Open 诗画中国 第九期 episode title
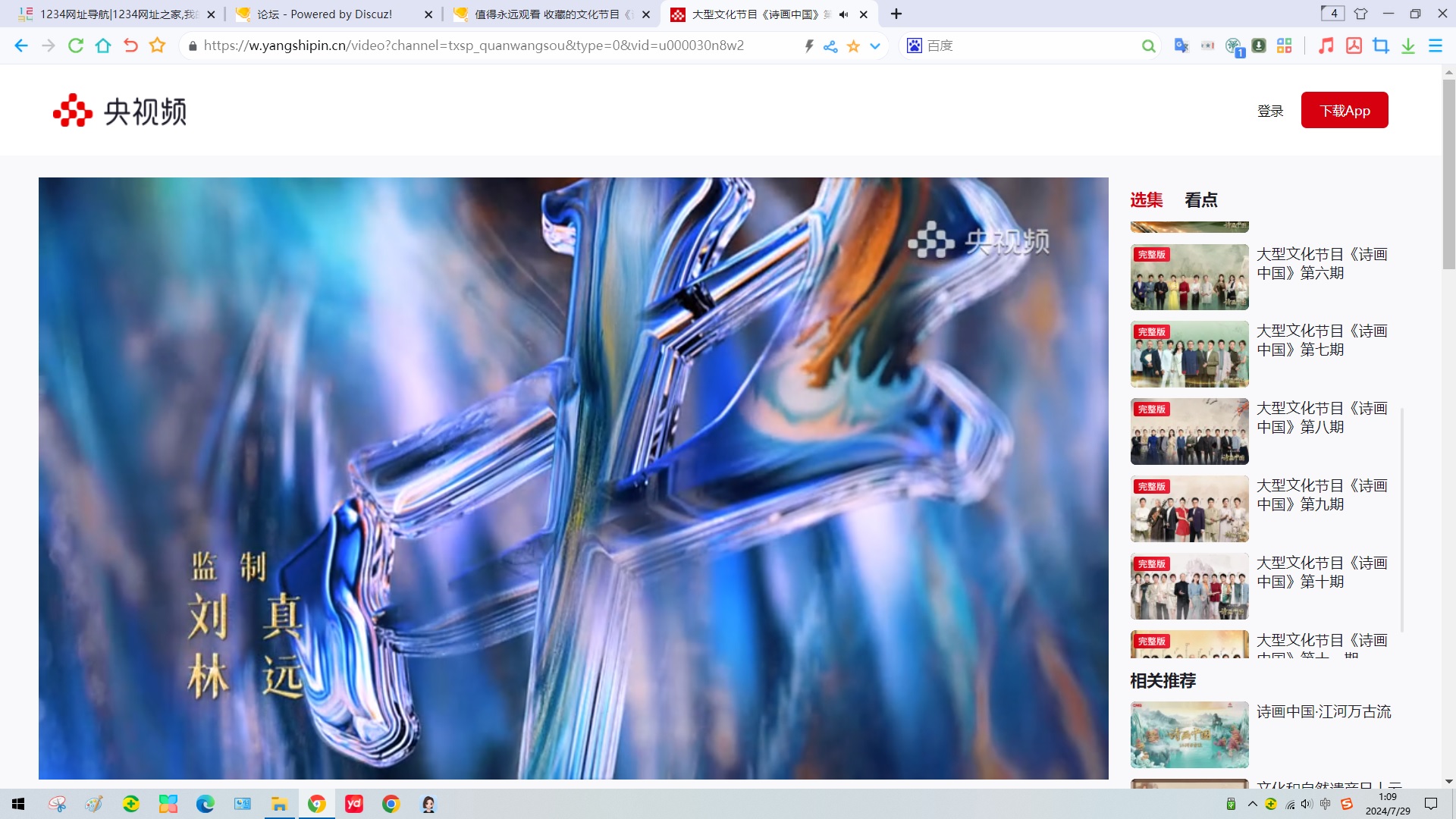Viewport: 1456px width, 819px height. tap(1322, 494)
